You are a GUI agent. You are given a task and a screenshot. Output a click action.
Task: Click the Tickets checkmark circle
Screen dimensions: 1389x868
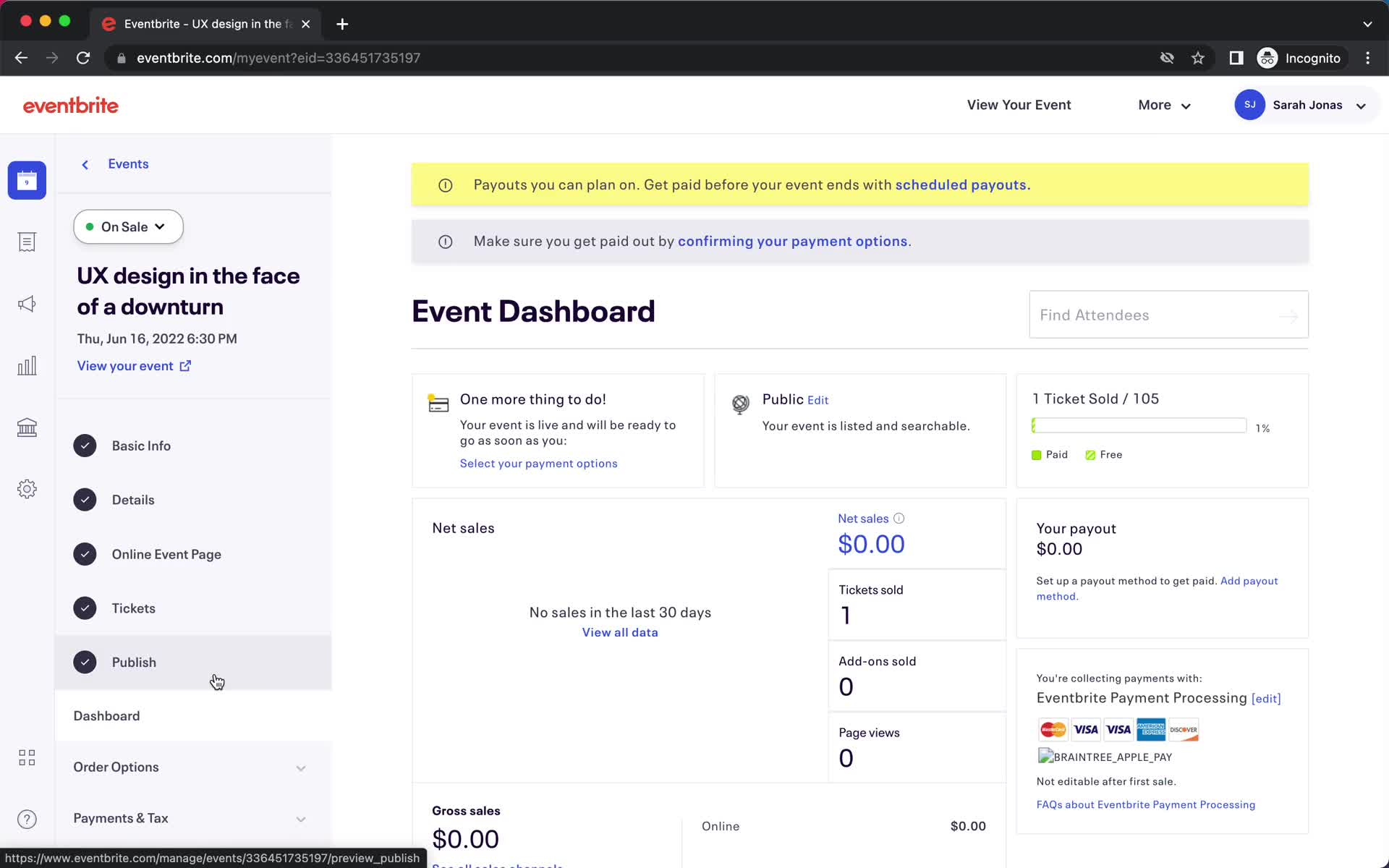point(85,608)
